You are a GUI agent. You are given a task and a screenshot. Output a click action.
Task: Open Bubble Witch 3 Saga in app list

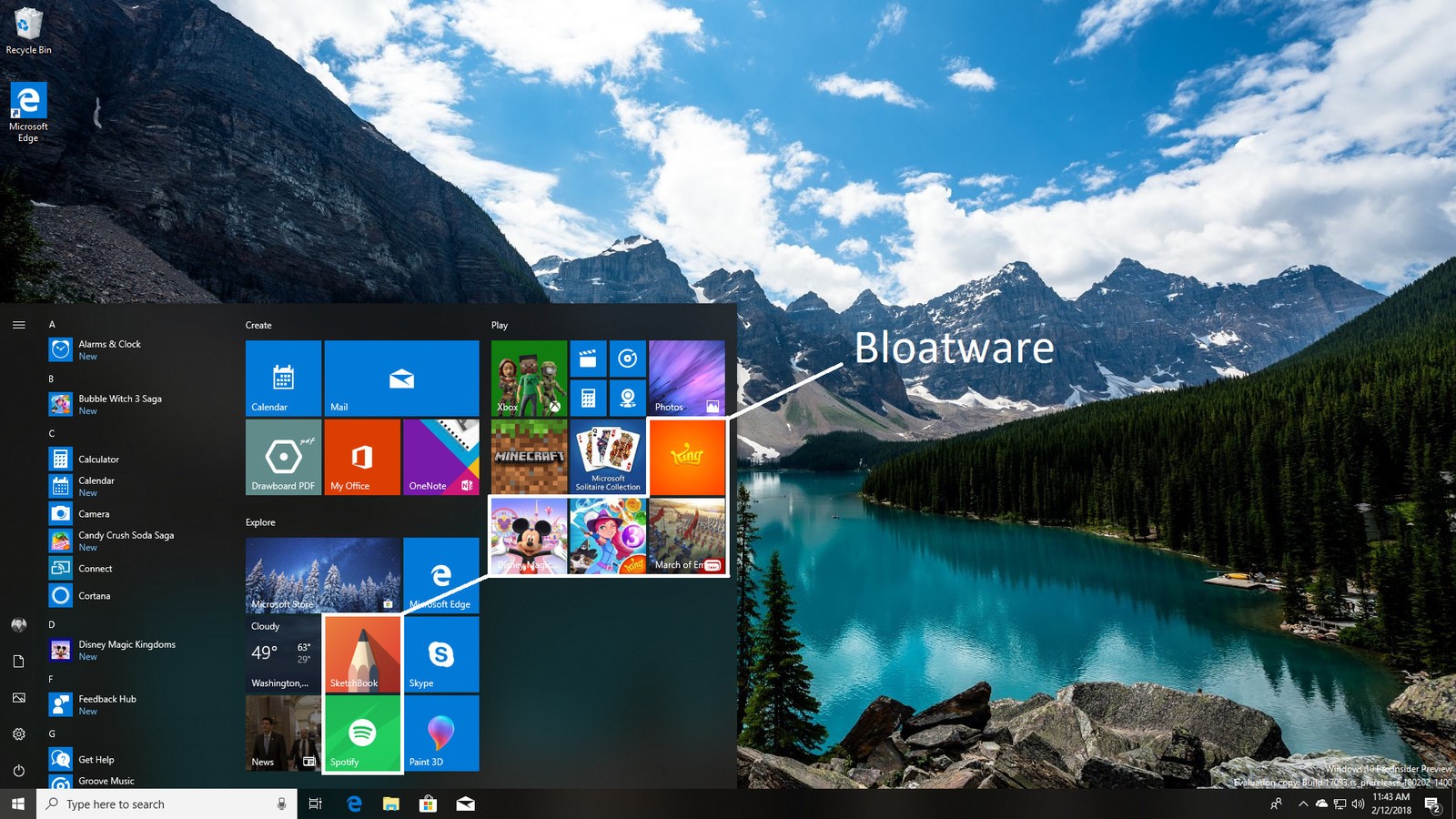pyautogui.click(x=136, y=404)
